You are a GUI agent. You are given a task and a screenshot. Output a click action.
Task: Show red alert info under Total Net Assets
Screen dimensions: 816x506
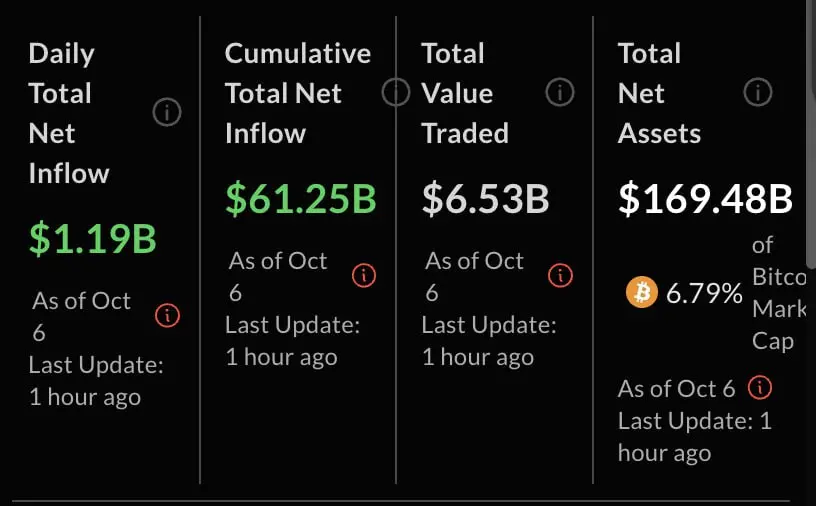[x=760, y=388]
